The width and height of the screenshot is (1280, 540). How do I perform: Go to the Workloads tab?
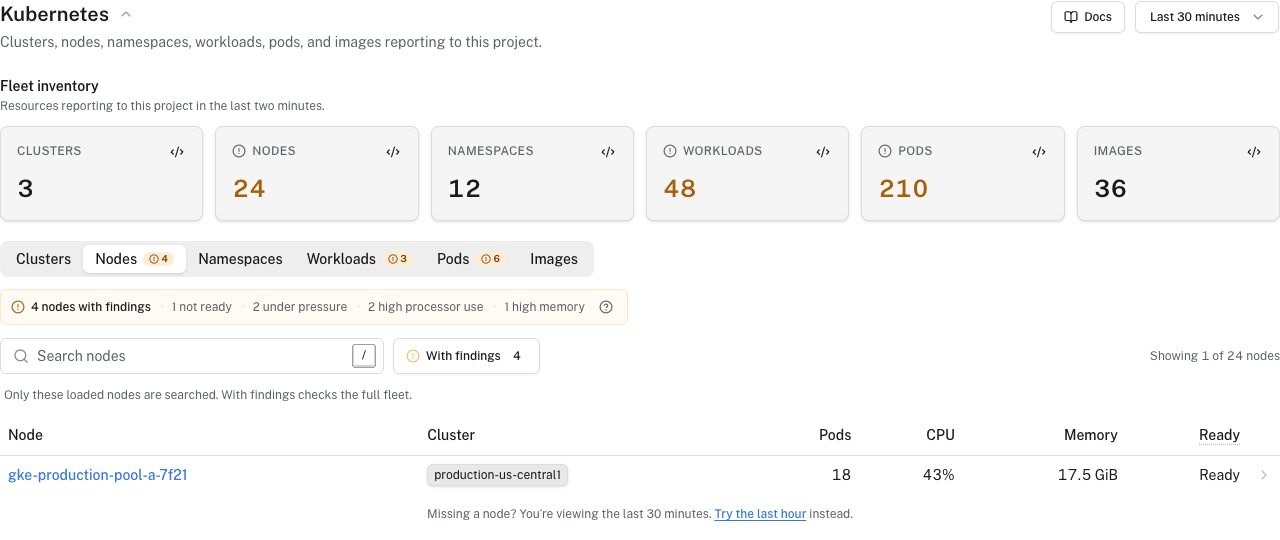pos(358,259)
